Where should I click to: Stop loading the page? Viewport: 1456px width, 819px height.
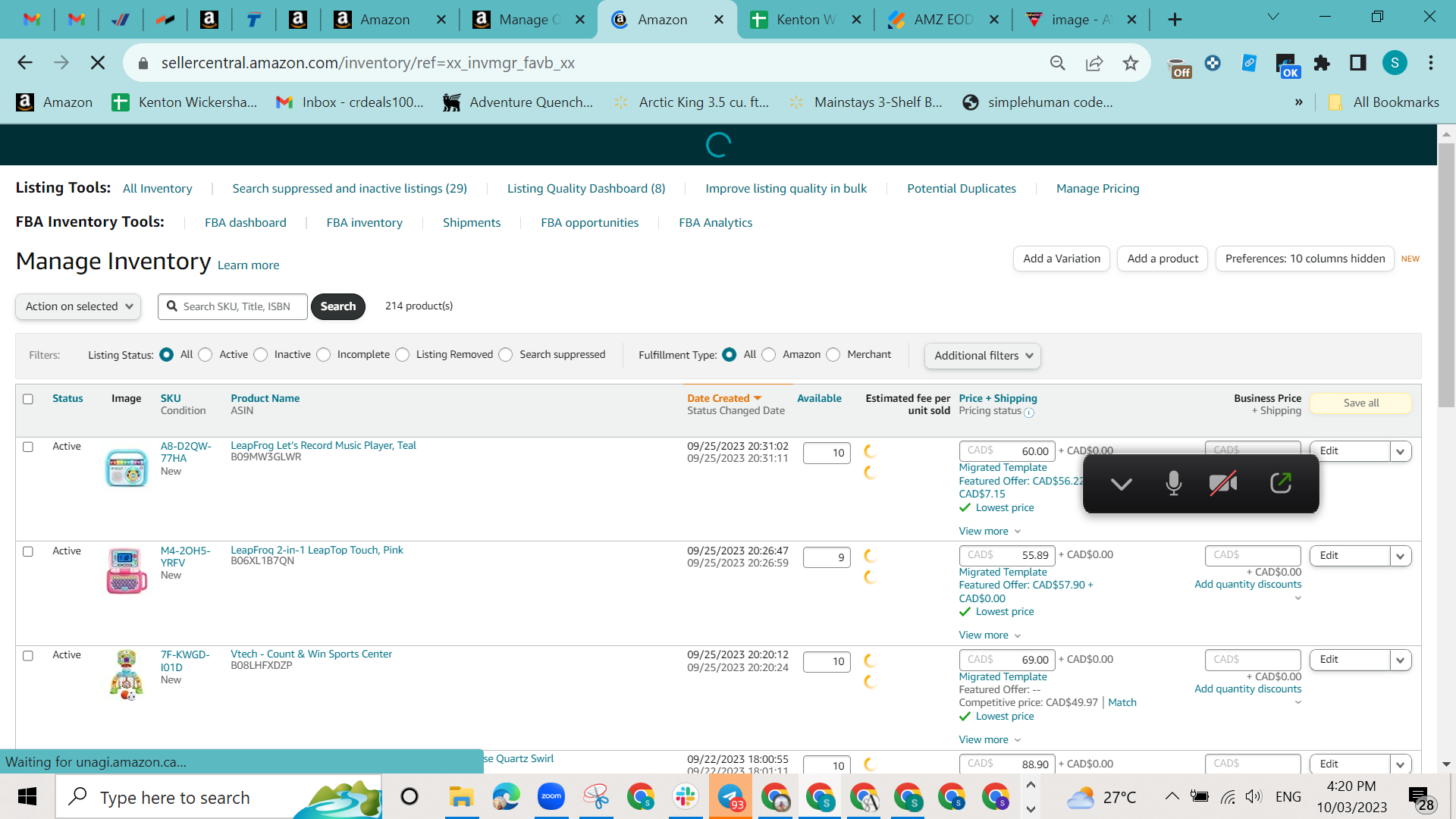tap(98, 63)
